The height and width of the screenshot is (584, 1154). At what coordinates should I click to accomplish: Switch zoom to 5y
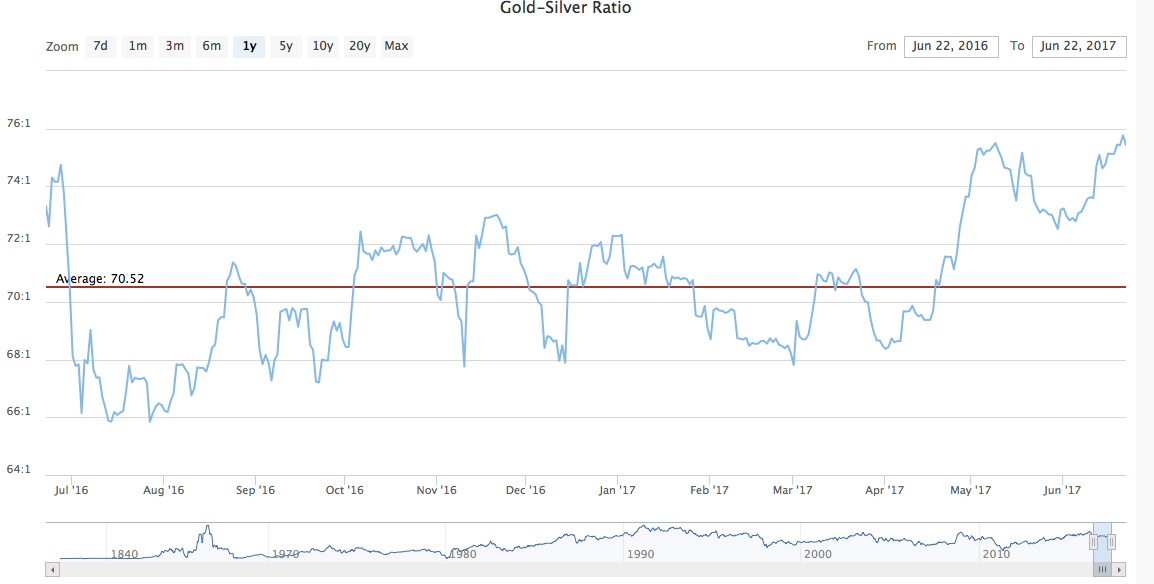pyautogui.click(x=286, y=46)
